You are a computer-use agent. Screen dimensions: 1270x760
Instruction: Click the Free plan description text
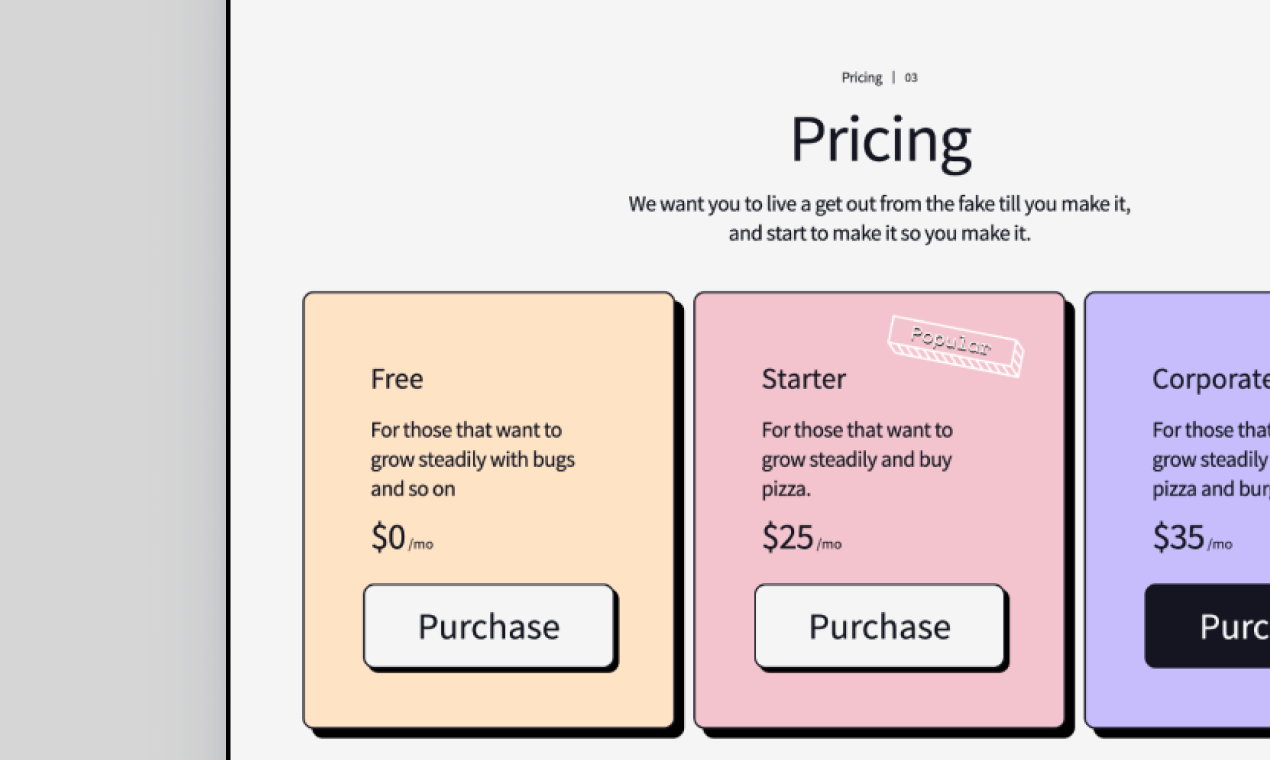473,460
